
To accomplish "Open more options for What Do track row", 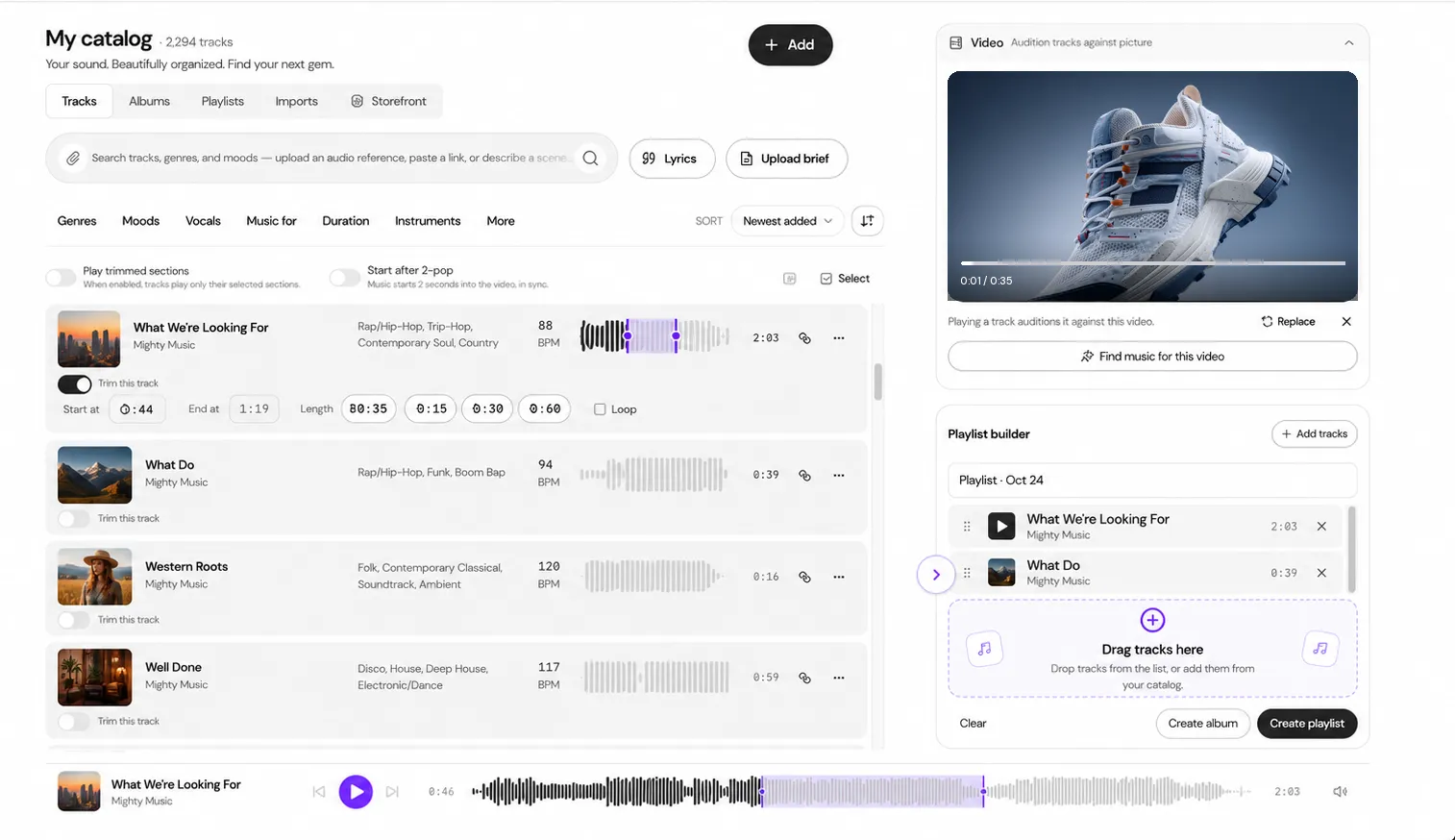I will pyautogui.click(x=839, y=476).
